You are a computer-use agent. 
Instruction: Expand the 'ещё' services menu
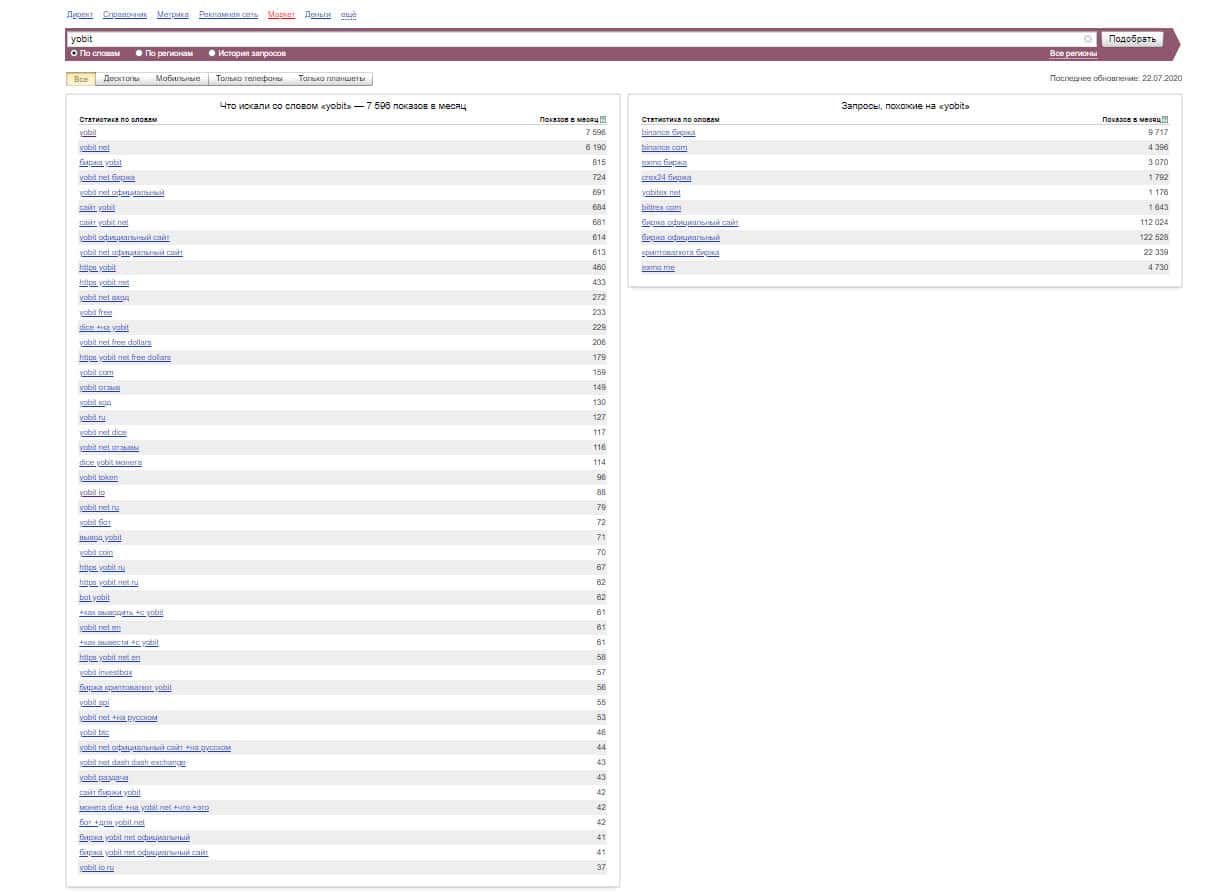coord(349,15)
